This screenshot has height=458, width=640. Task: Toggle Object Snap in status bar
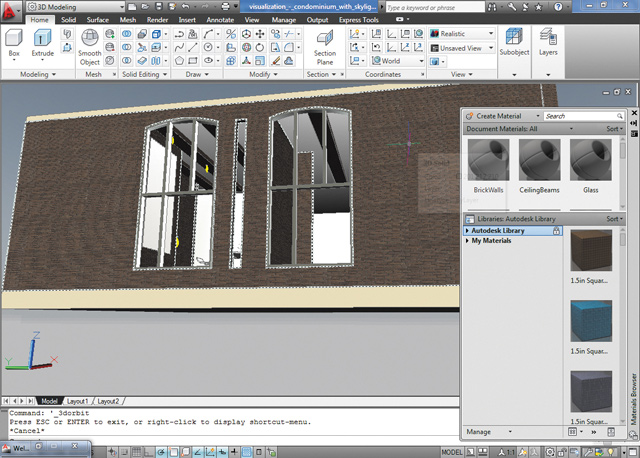click(174, 452)
